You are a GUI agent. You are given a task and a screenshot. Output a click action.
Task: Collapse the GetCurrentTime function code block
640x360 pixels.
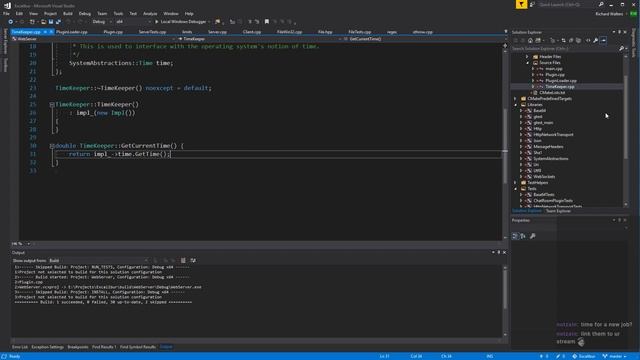tap(52, 146)
